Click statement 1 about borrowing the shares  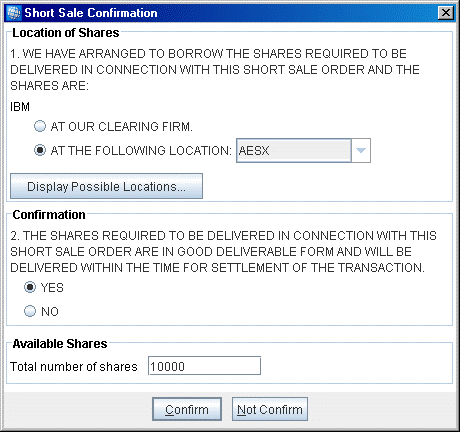[215, 70]
